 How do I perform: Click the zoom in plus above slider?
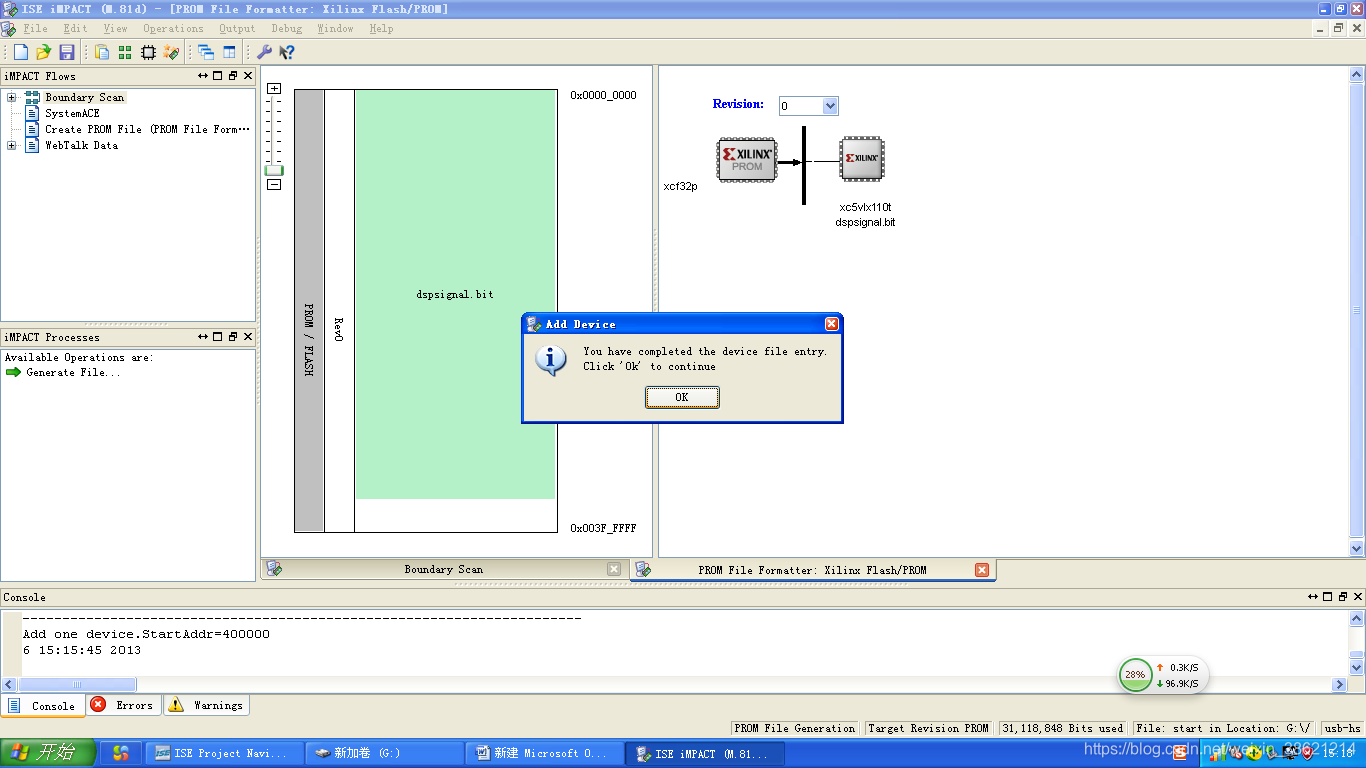click(x=274, y=88)
